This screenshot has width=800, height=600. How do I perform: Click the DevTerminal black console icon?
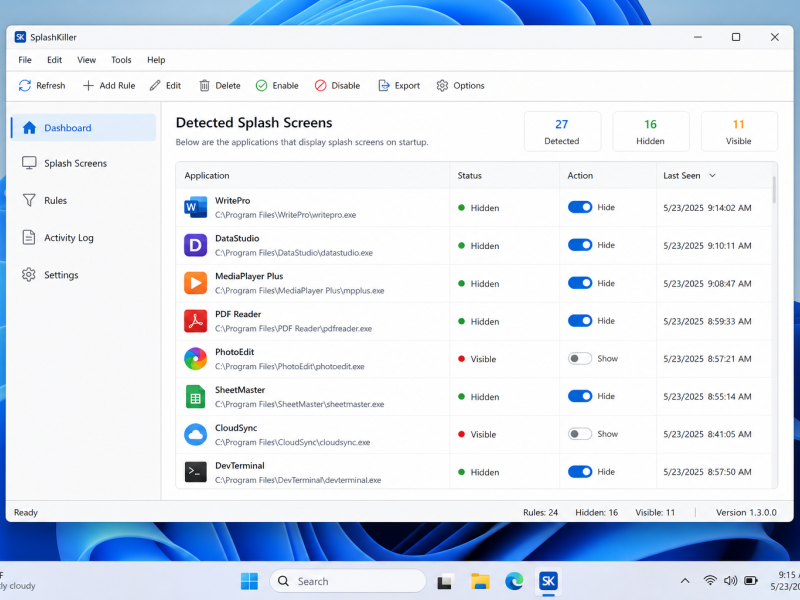tap(195, 472)
